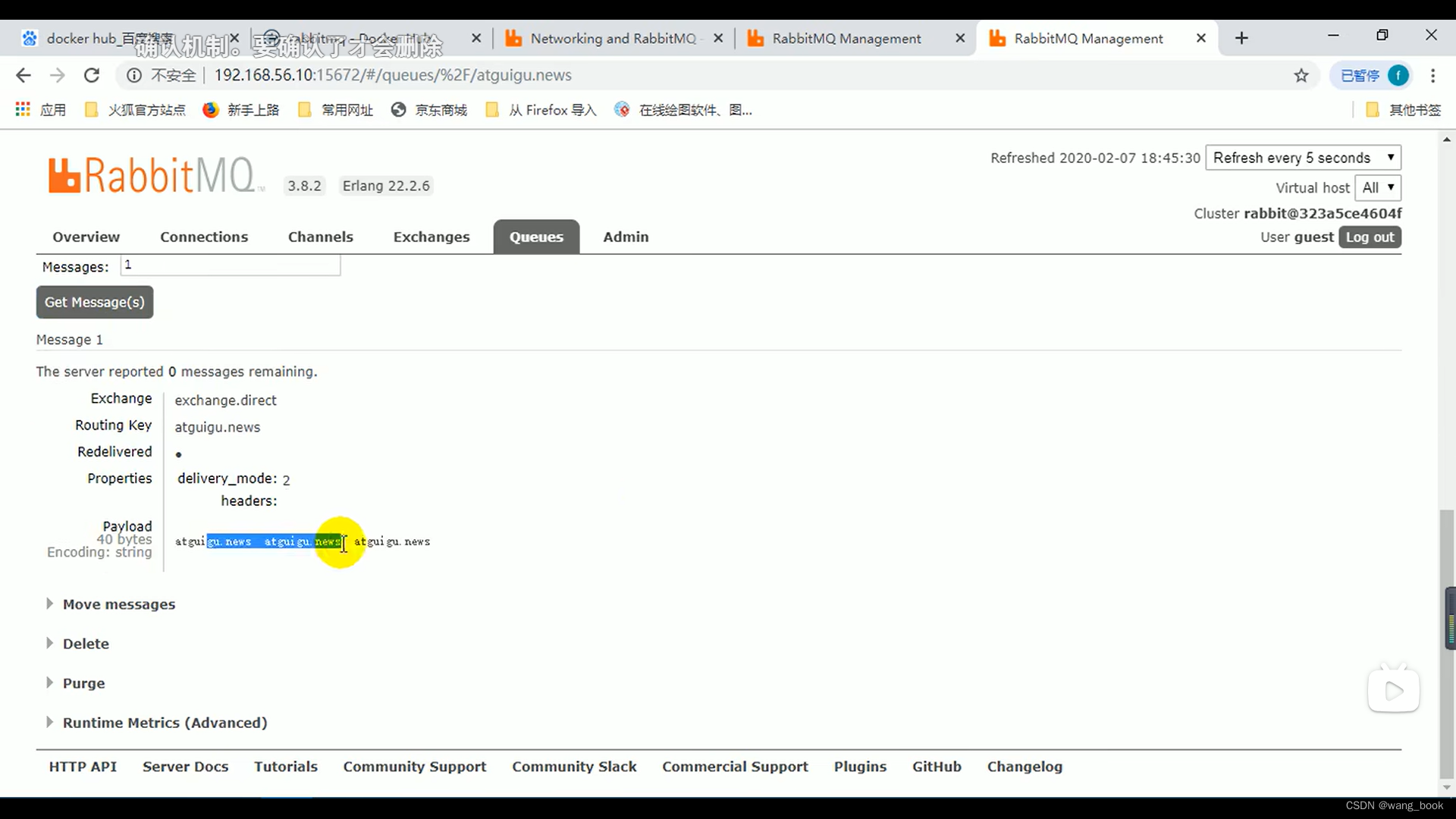Go forward with the browser forward arrow
The image size is (1456, 819).
point(58,75)
